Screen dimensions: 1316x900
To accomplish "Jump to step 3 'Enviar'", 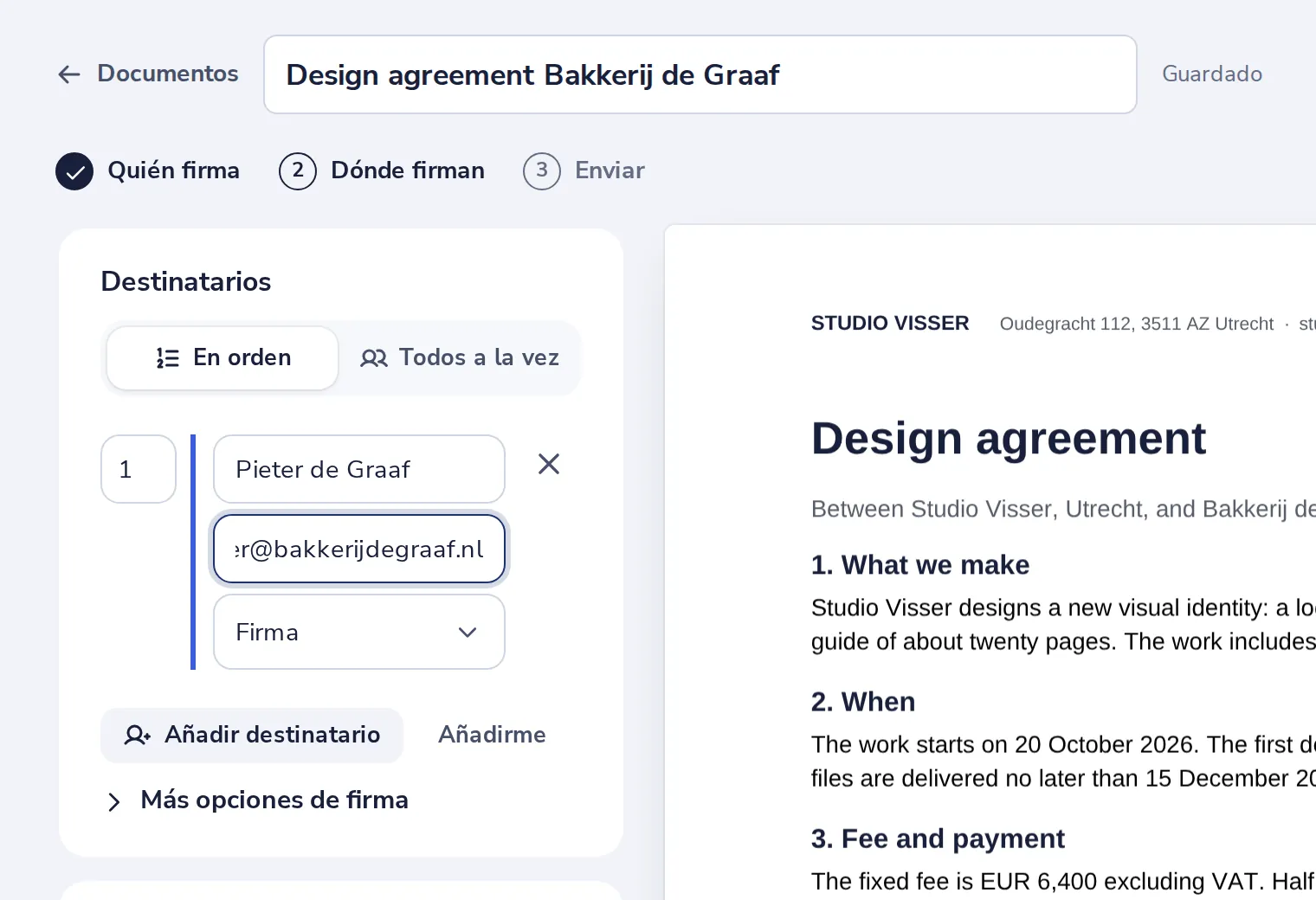I will click(x=584, y=170).
